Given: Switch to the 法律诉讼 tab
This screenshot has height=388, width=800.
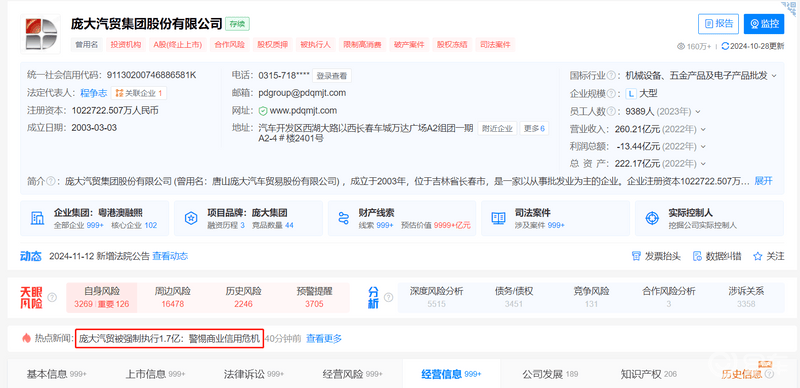Looking at the screenshot, I should pos(254,374).
